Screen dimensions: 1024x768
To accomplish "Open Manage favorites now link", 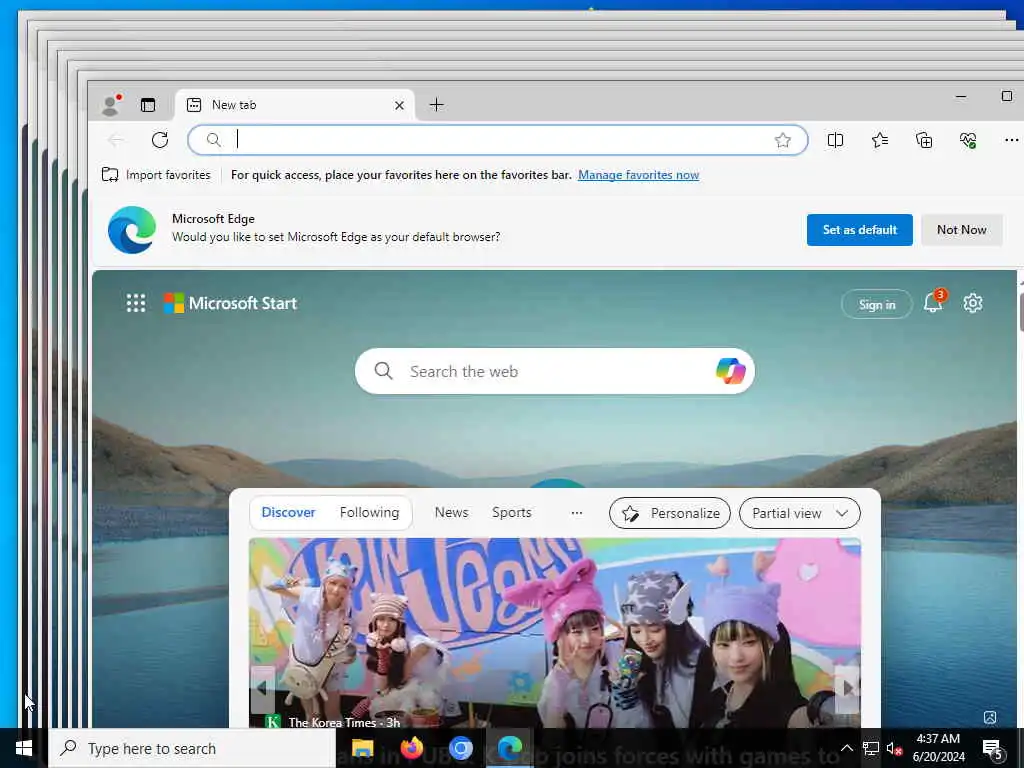I will click(638, 174).
